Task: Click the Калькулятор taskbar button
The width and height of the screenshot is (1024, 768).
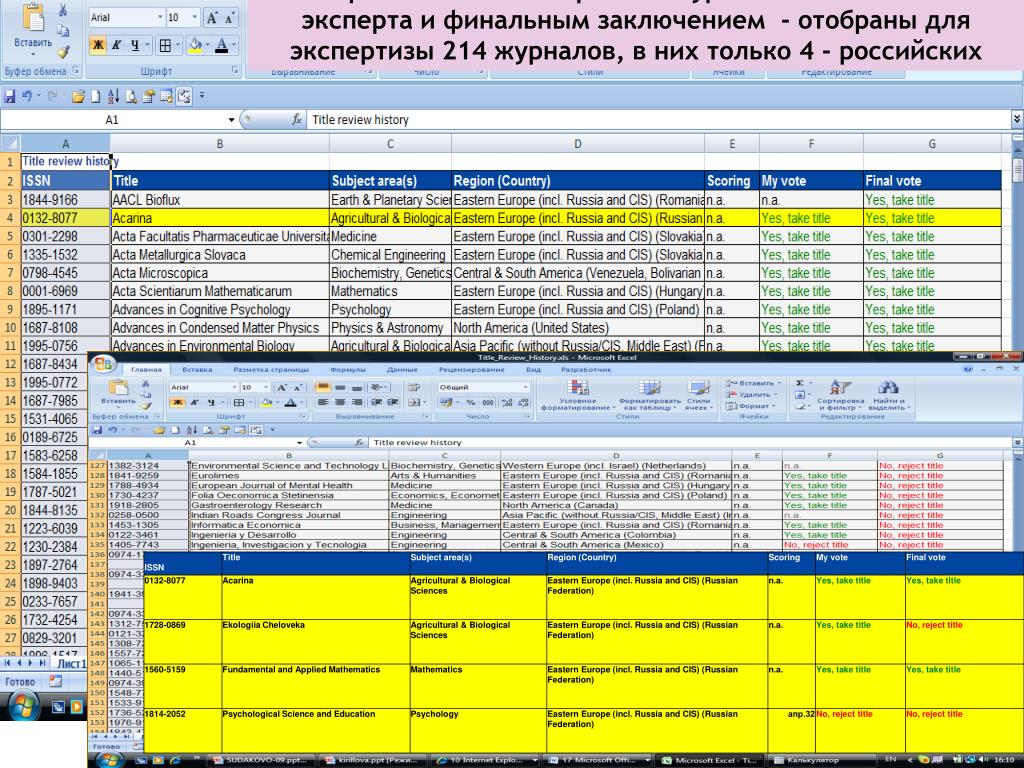Action: [x=822, y=760]
